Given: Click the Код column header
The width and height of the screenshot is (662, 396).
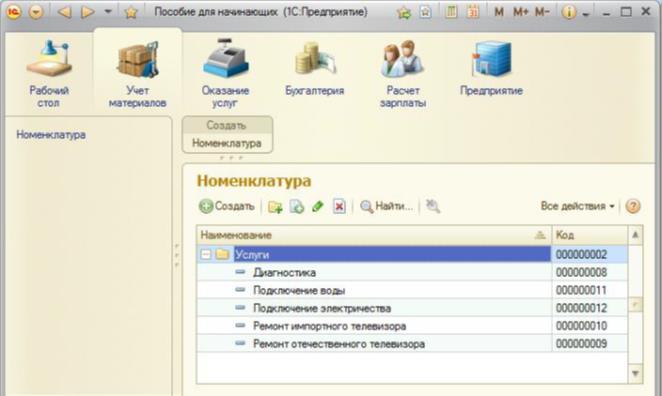Looking at the screenshot, I should (590, 235).
